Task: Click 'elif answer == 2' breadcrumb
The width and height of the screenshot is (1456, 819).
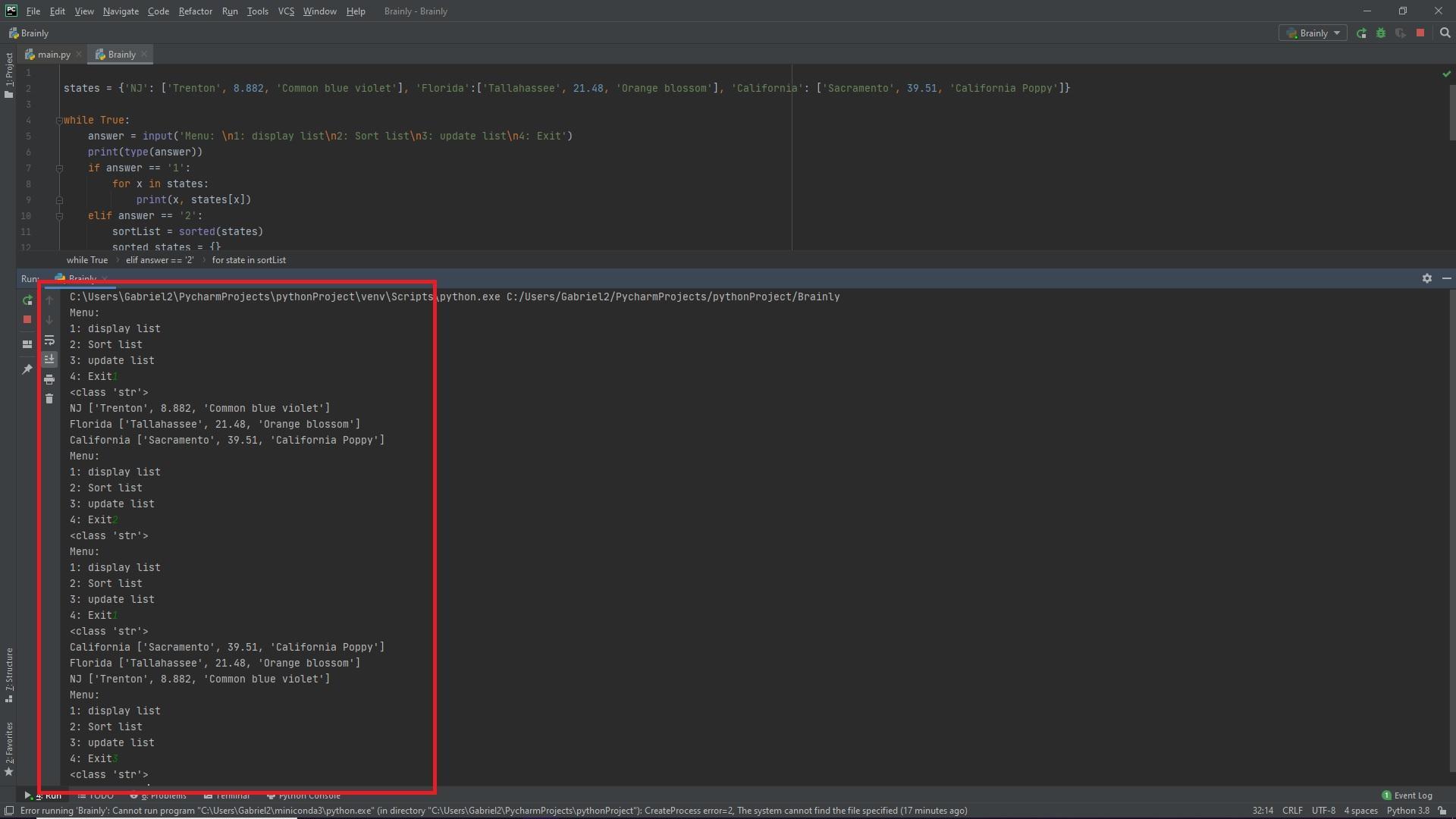Action: tap(159, 260)
